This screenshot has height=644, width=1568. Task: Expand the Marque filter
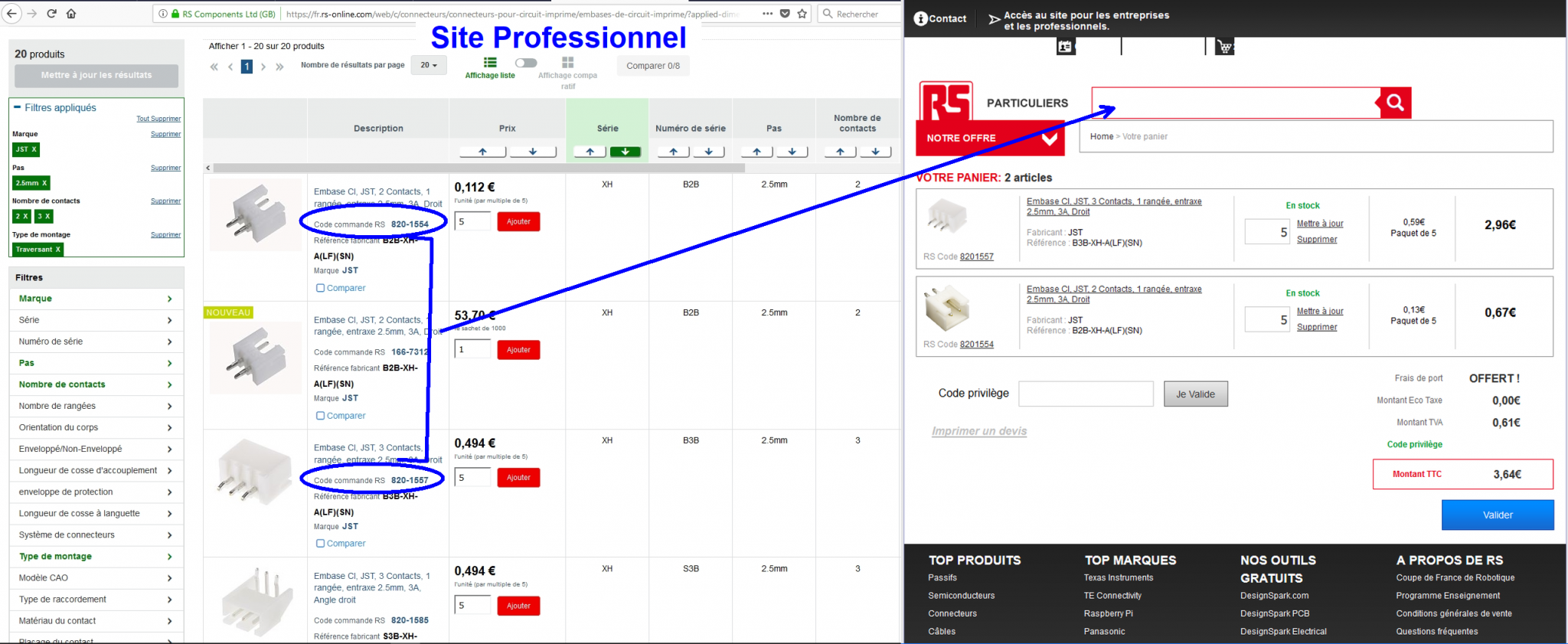tap(96, 299)
